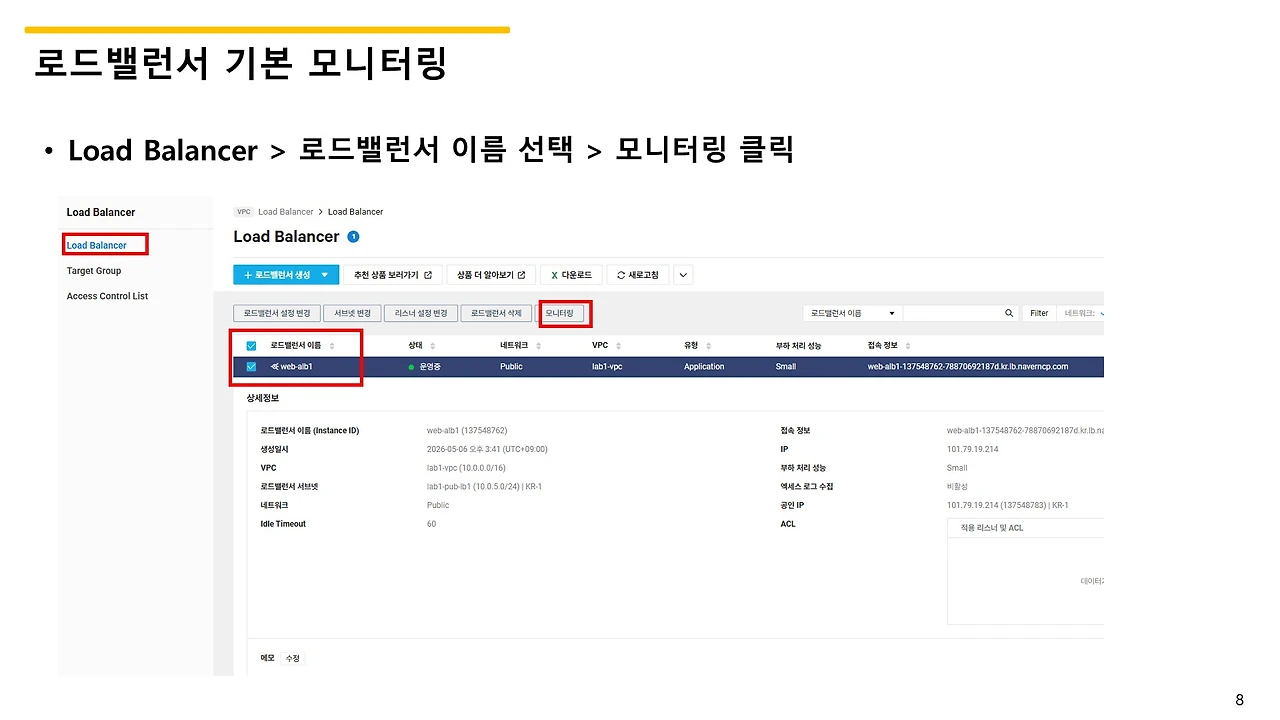Click the 모니터링 button
Image resolution: width=1280 pixels, height=720 pixels.
point(560,313)
